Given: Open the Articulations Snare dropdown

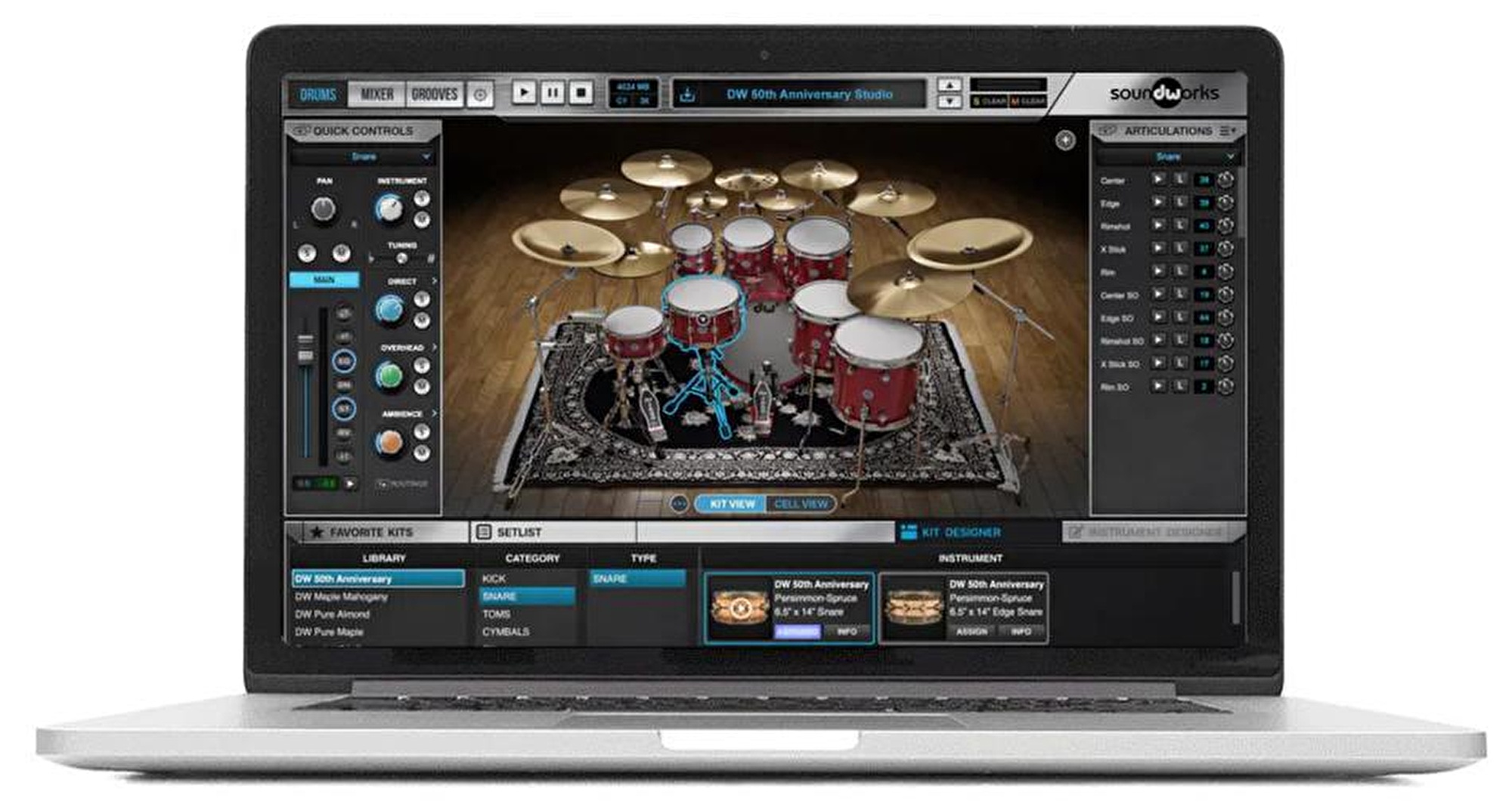Looking at the screenshot, I should click(1168, 156).
